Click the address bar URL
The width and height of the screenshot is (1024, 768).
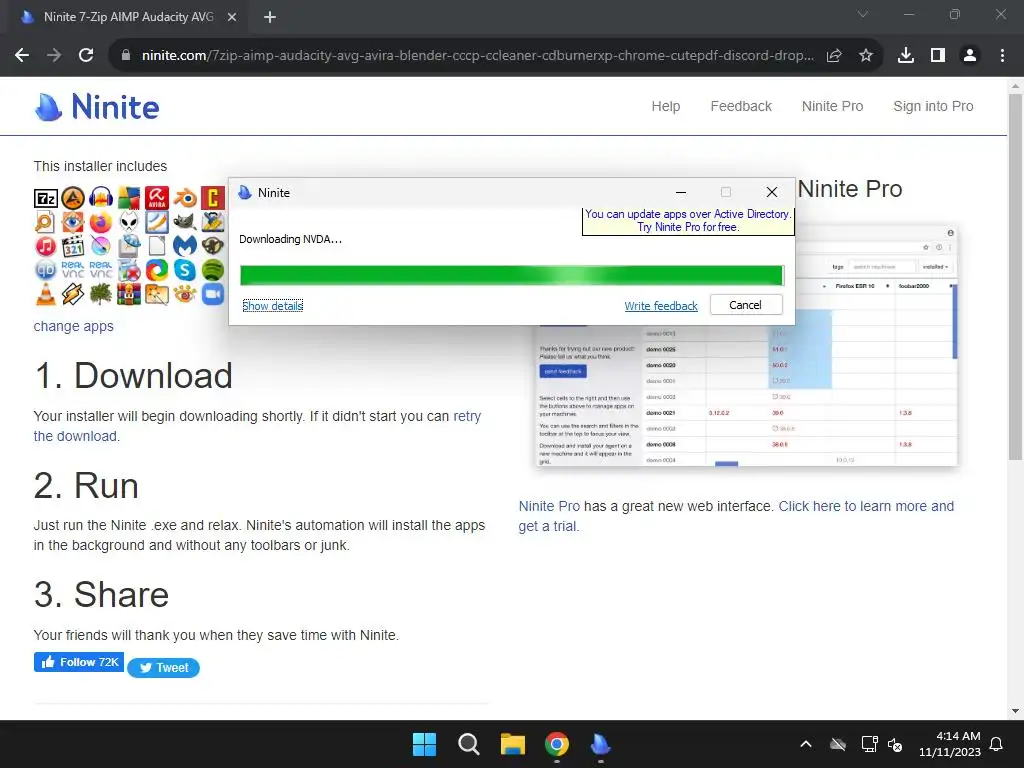pos(477,56)
